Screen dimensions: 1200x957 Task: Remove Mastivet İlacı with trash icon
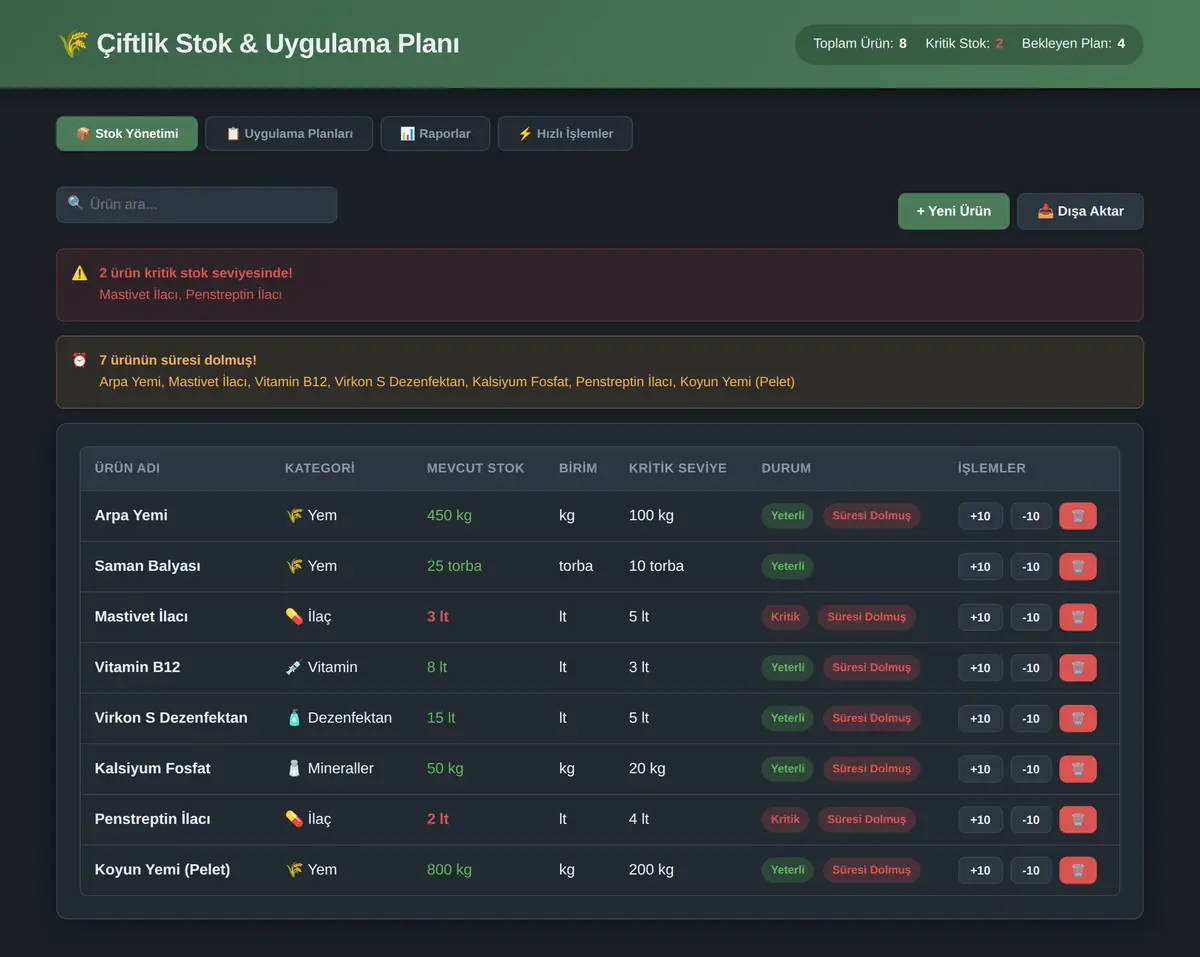tap(1078, 617)
